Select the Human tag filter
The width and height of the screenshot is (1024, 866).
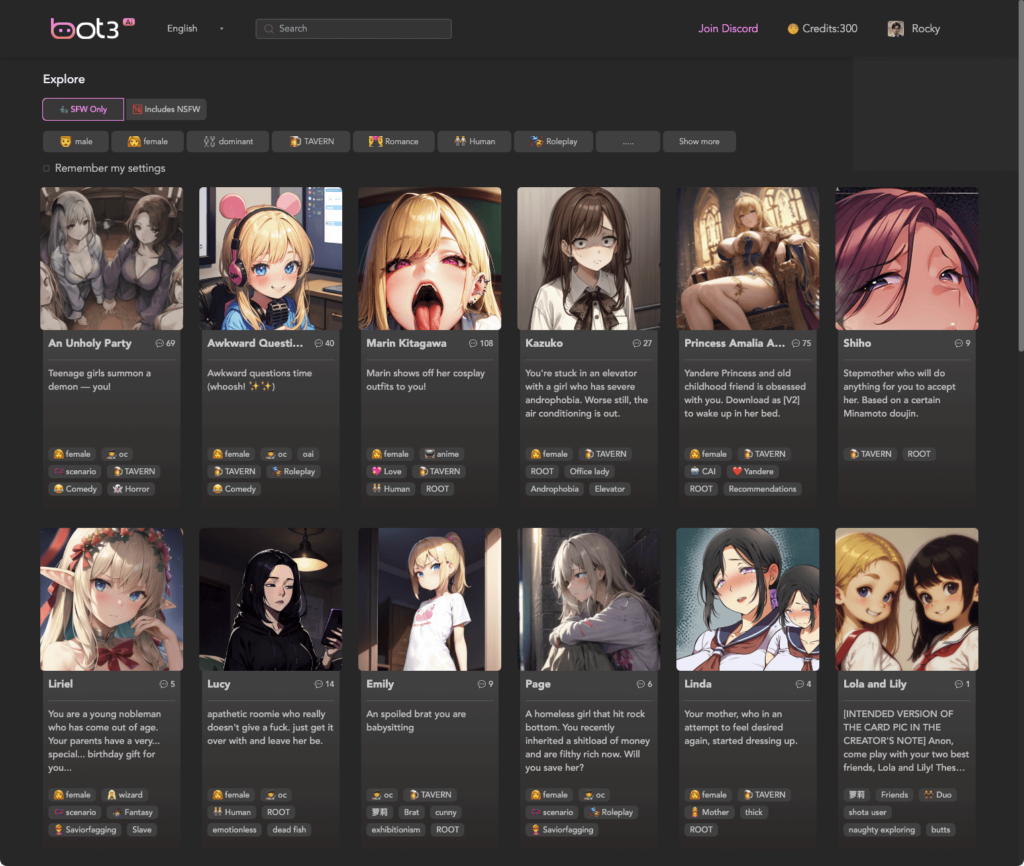pyautogui.click(x=474, y=141)
